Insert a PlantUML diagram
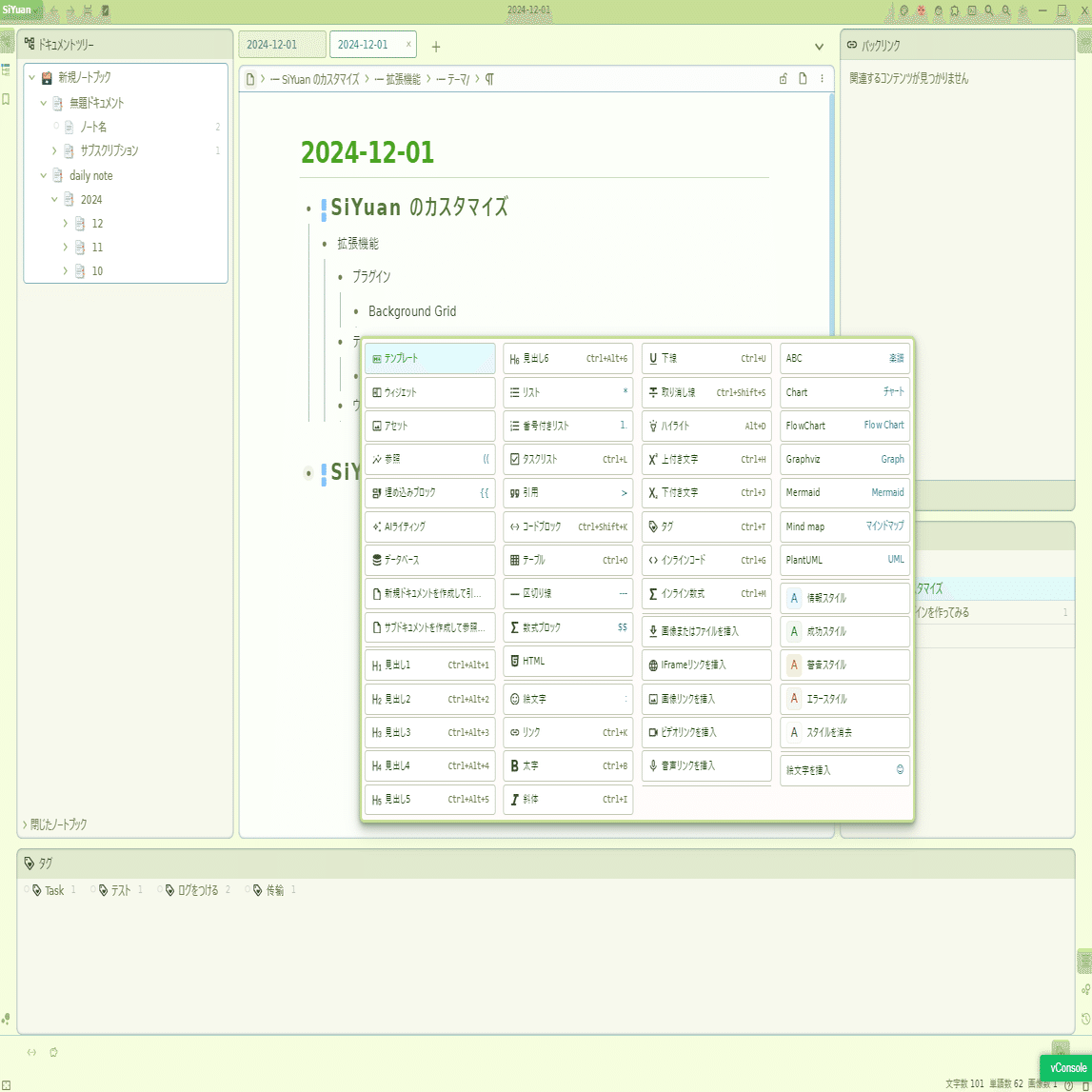 pyautogui.click(x=844, y=560)
